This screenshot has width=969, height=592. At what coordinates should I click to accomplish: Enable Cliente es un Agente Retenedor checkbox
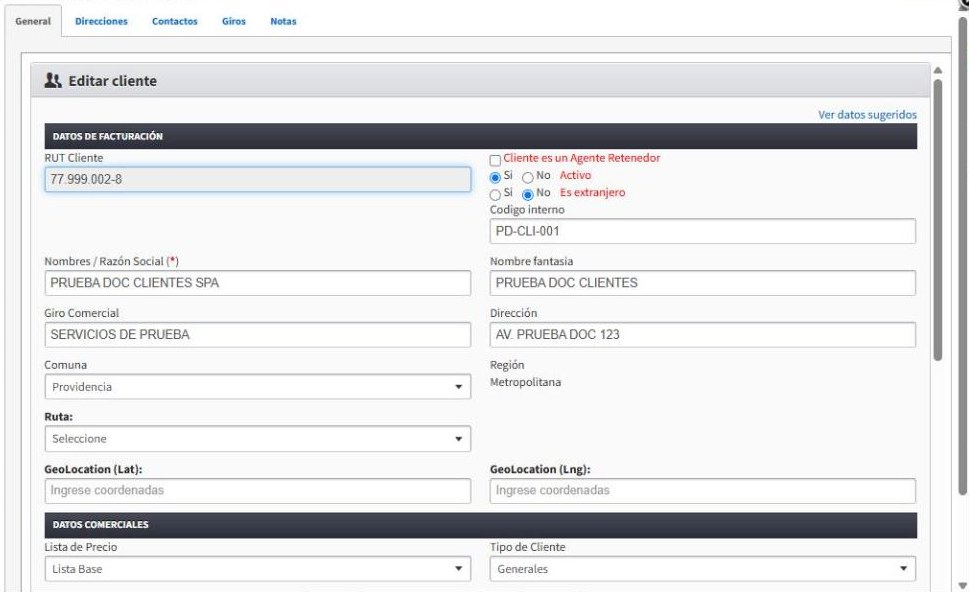pyautogui.click(x=495, y=160)
